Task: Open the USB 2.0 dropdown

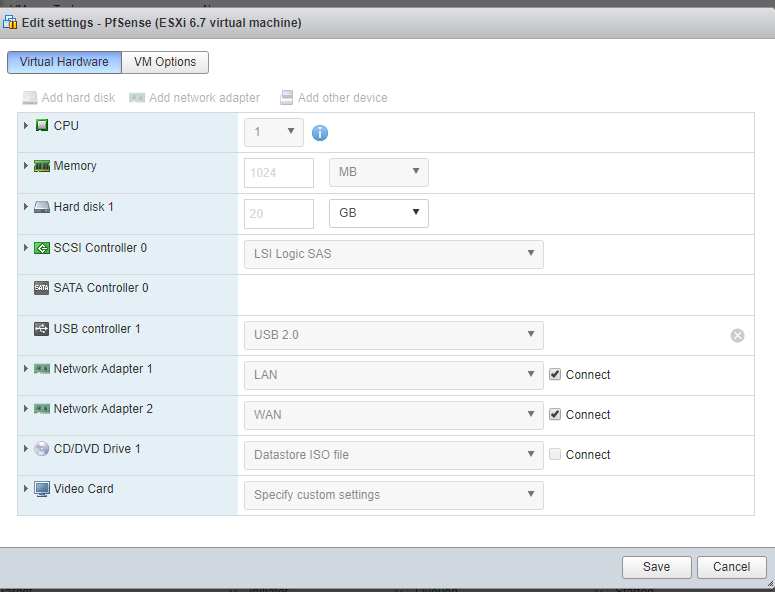Action: [x=394, y=335]
